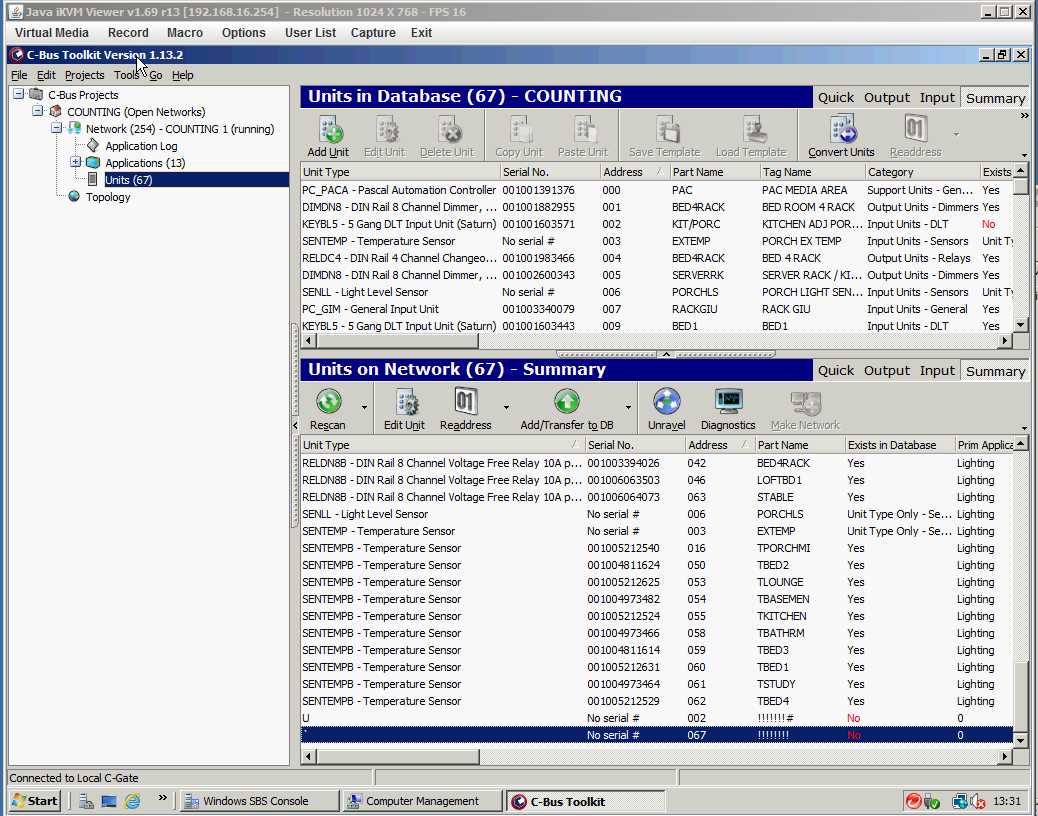
Task: Collapse the Network (254) tree node
Action: pos(57,128)
